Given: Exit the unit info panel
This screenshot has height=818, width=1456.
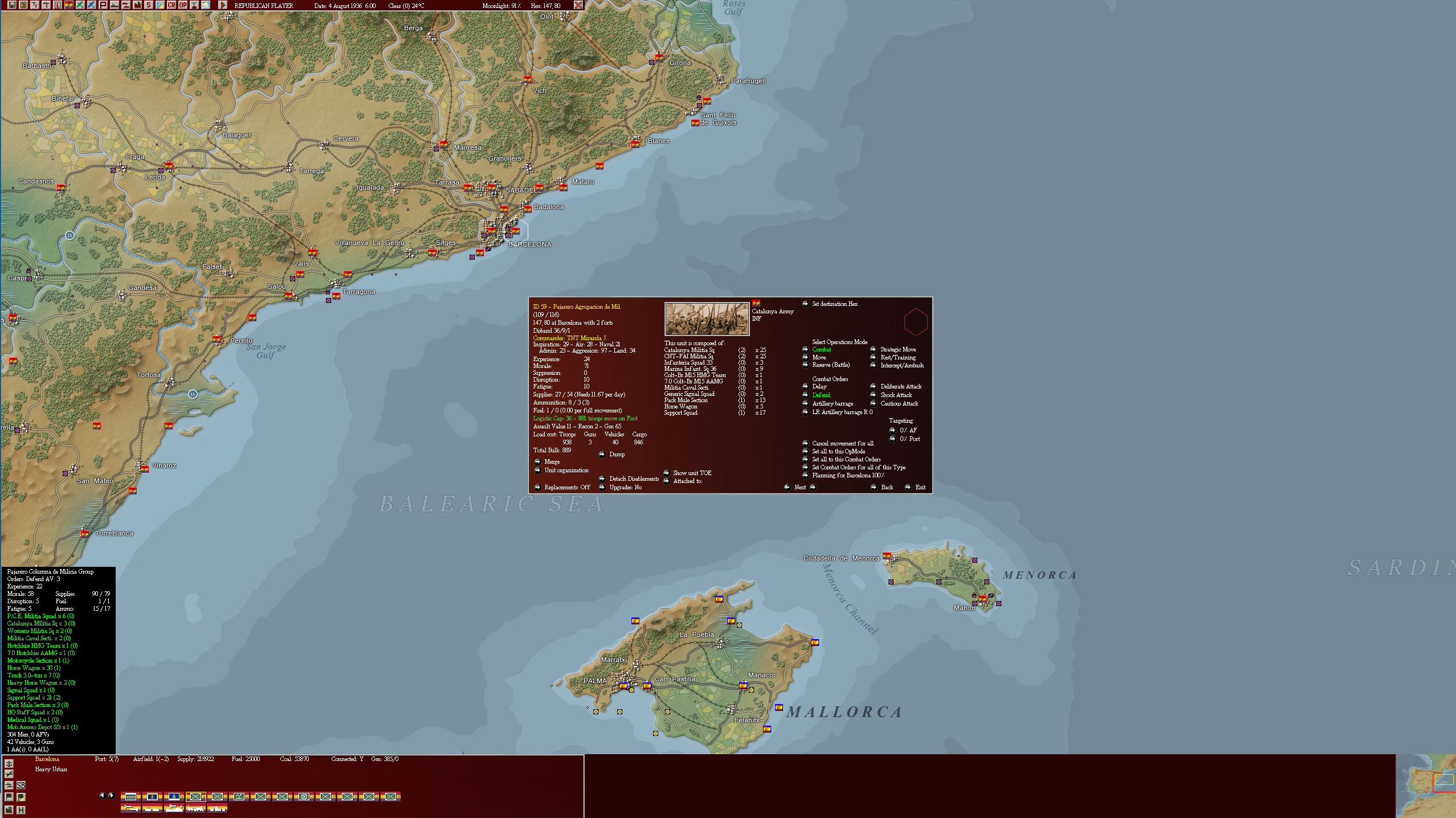Looking at the screenshot, I should click(908, 487).
